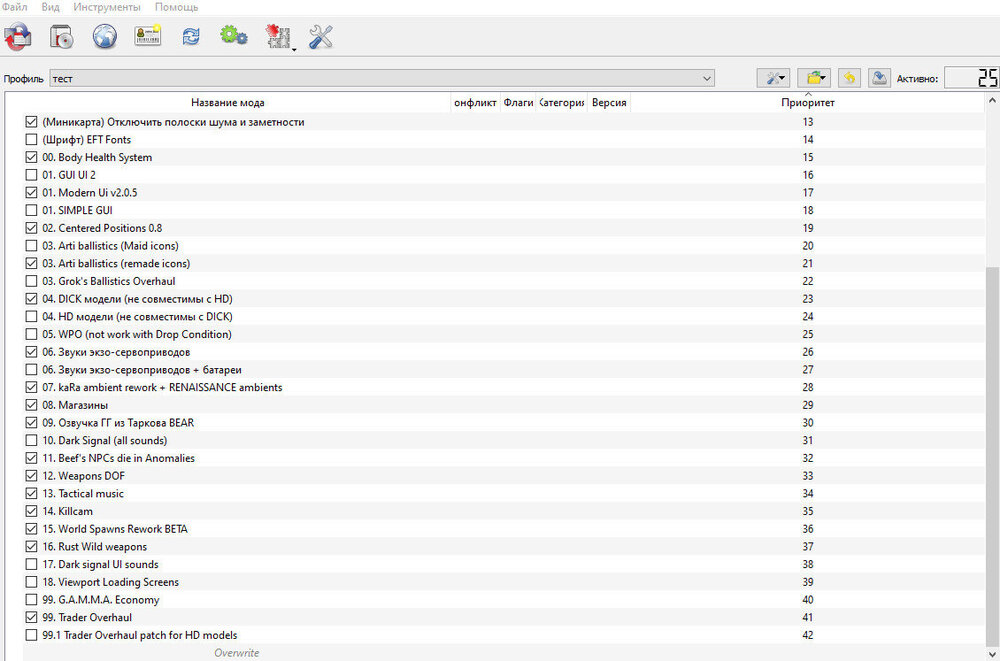This screenshot has height=661, width=1000.
Task: Open the Файл menu
Action: click(x=15, y=8)
